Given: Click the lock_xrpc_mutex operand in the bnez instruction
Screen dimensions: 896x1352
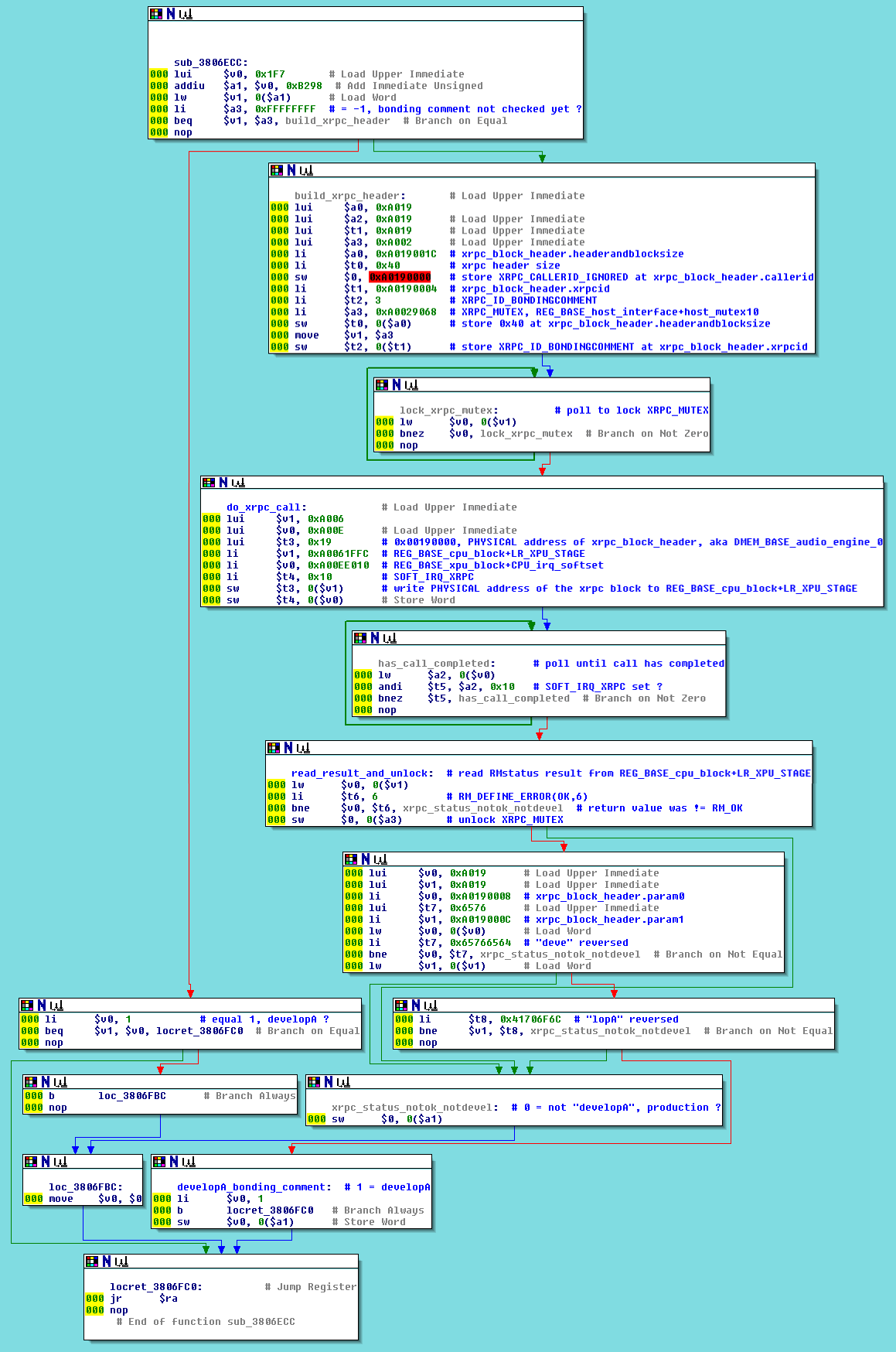Looking at the screenshot, I should (526, 434).
